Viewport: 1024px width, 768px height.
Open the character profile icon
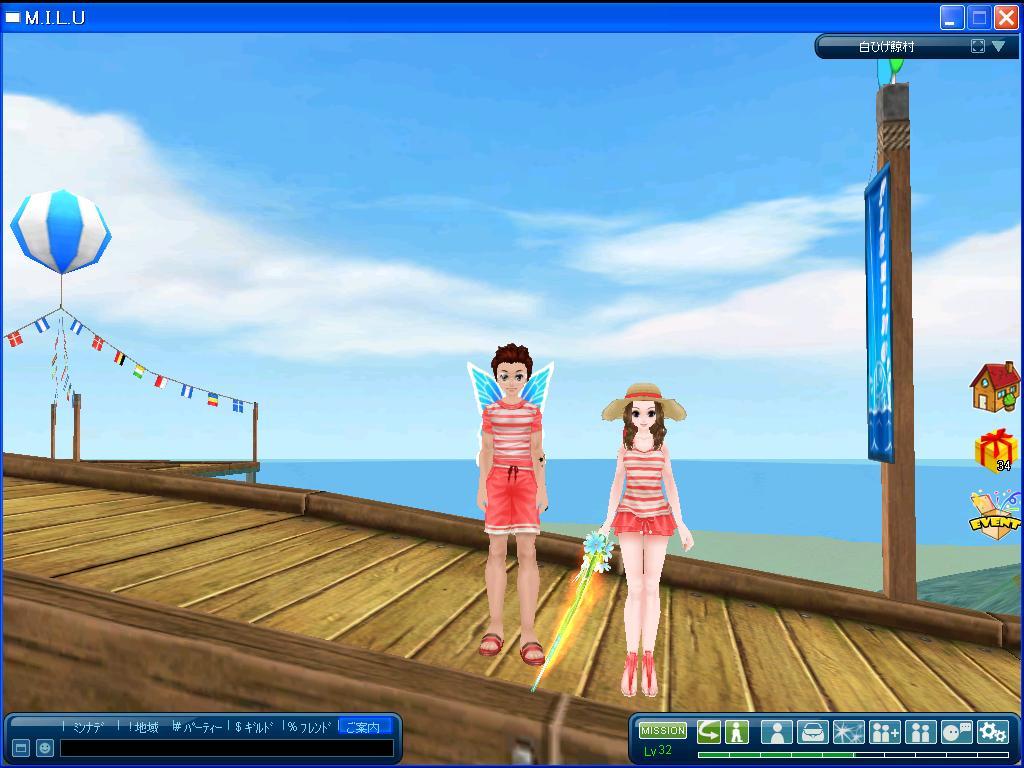pos(776,732)
